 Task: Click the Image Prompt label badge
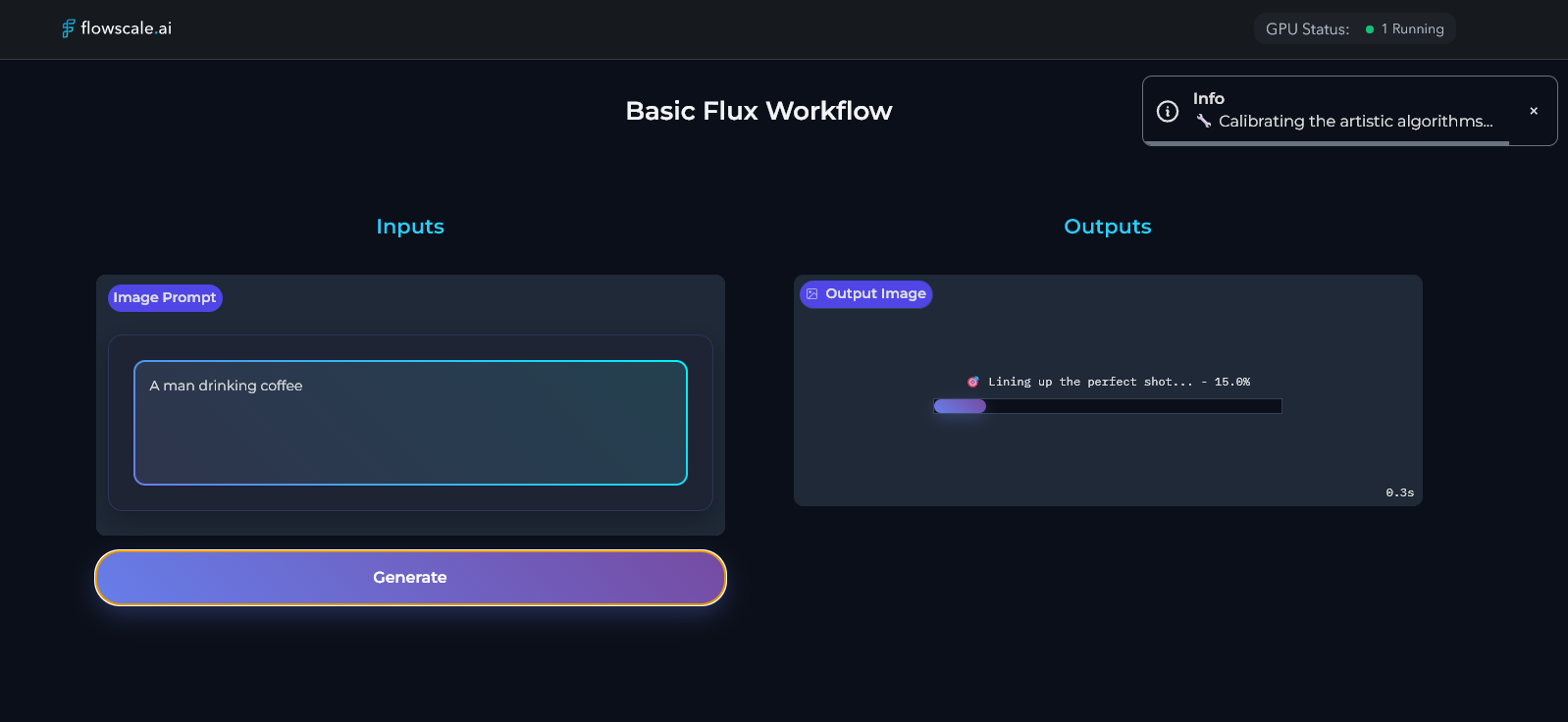(x=165, y=297)
